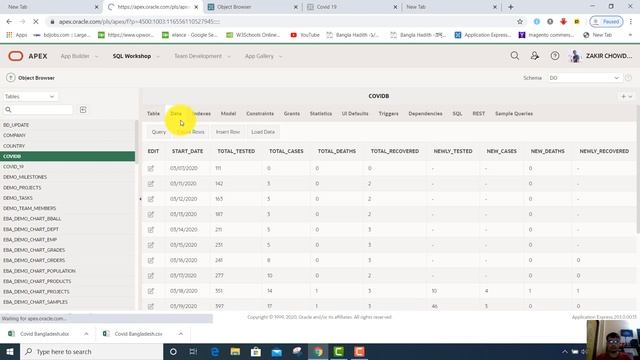Open the YouTube bookmark
This screenshot has width=640, height=360.
coord(305,35)
